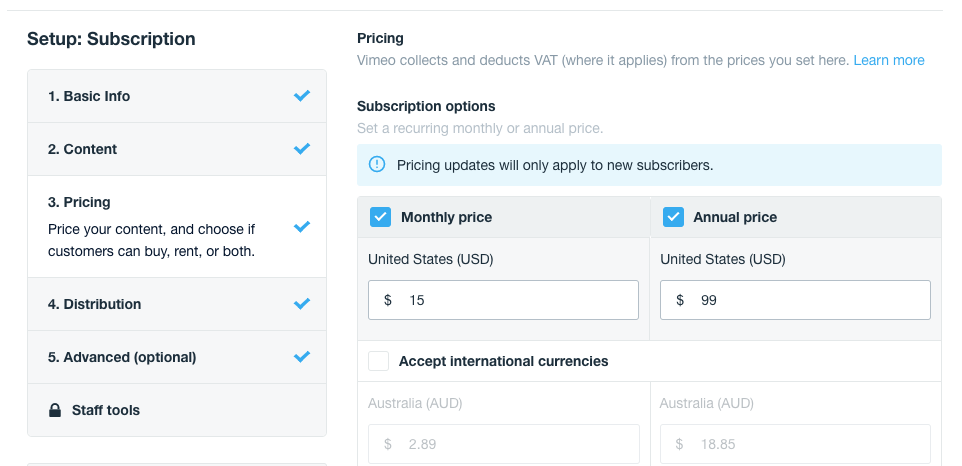Click the checkmark icon beside Content
Screen dimensions: 962x466
point(302,149)
